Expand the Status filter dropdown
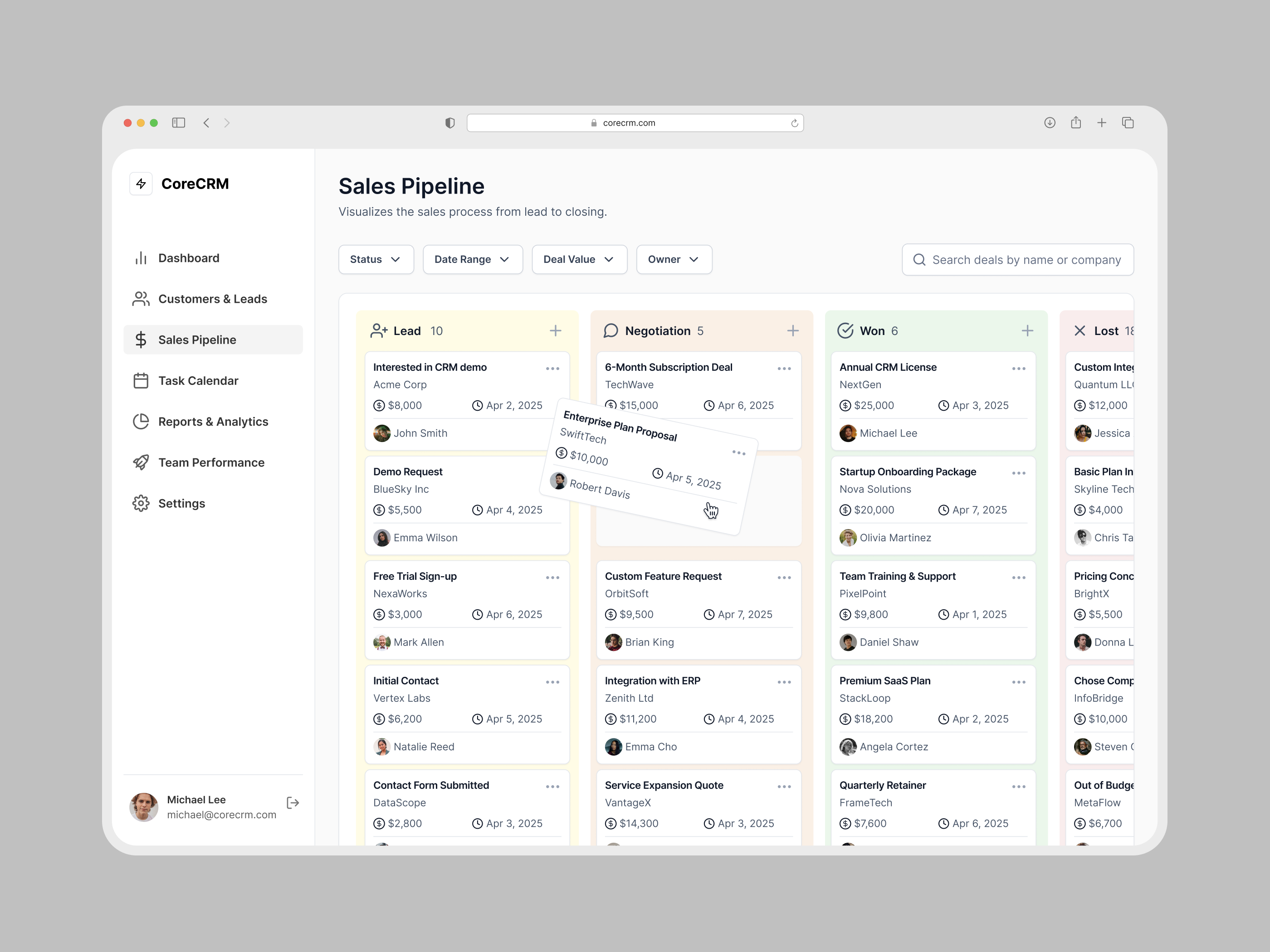1270x952 pixels. tap(376, 259)
